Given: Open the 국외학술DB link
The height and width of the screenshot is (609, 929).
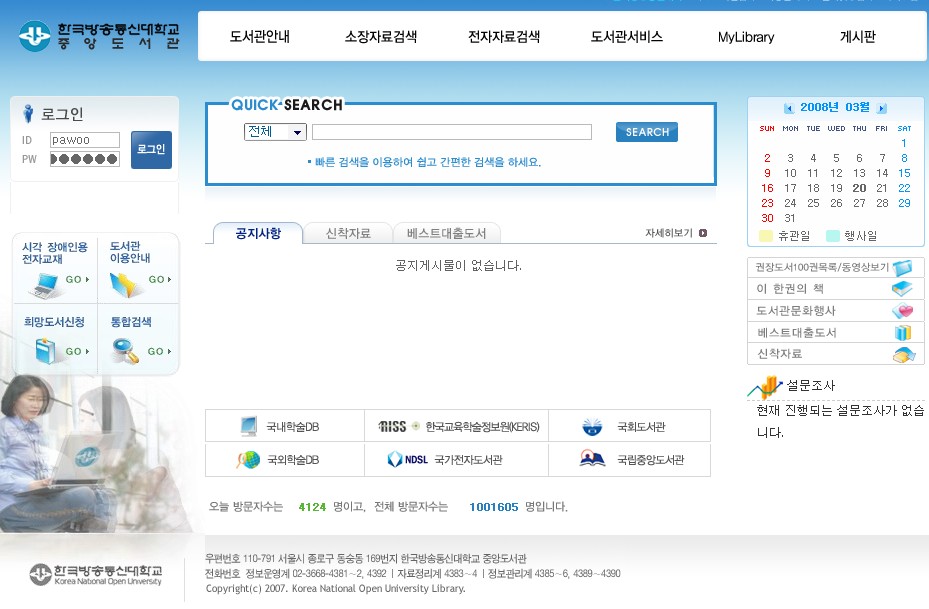Looking at the screenshot, I should [293, 460].
